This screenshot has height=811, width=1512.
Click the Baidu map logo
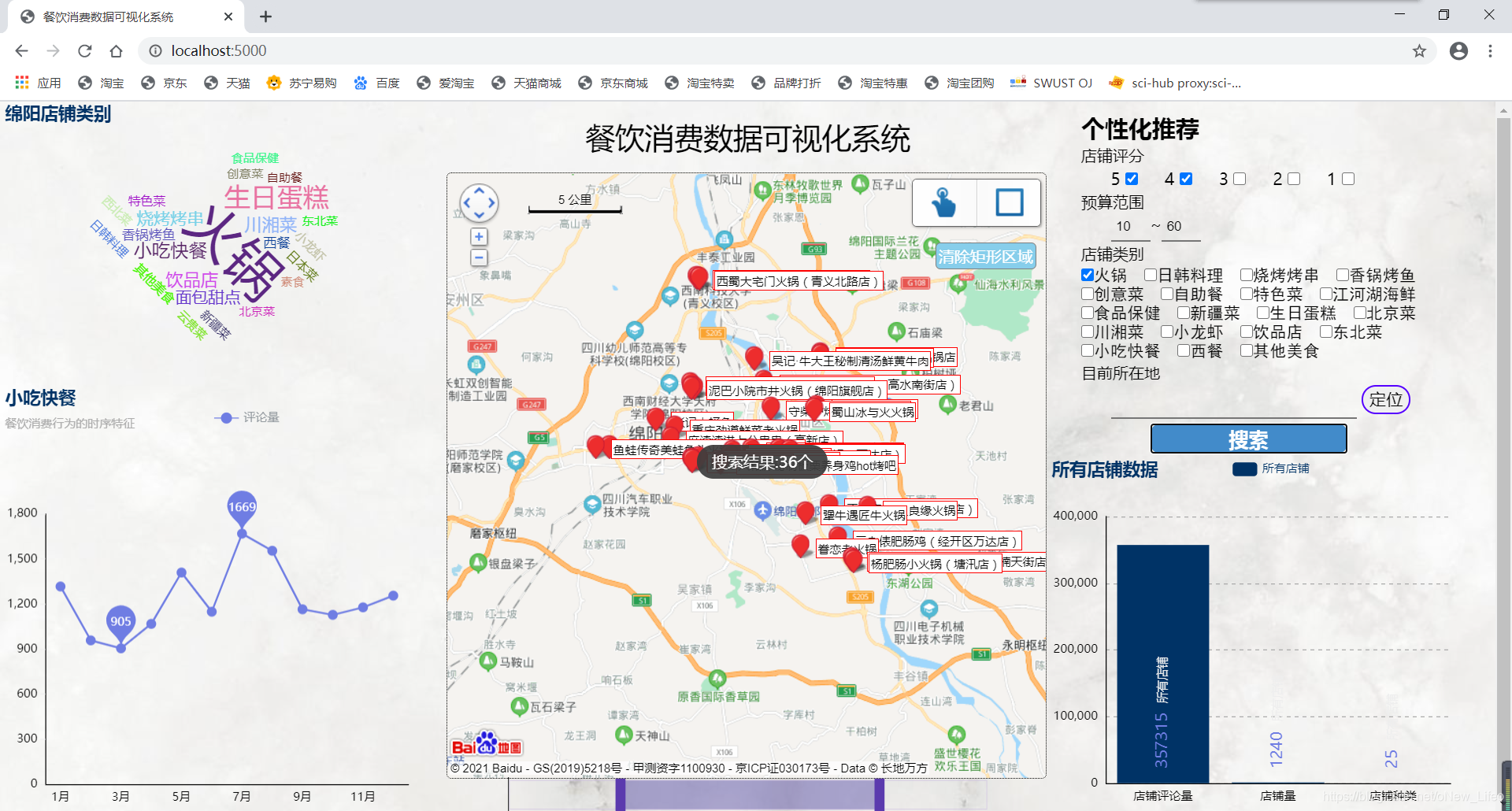click(487, 744)
